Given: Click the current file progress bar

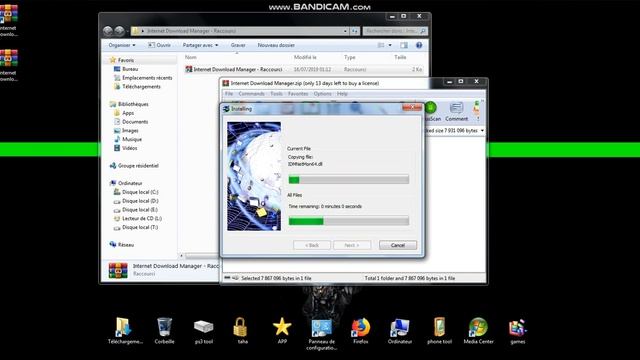Looking at the screenshot, I should (x=349, y=179).
